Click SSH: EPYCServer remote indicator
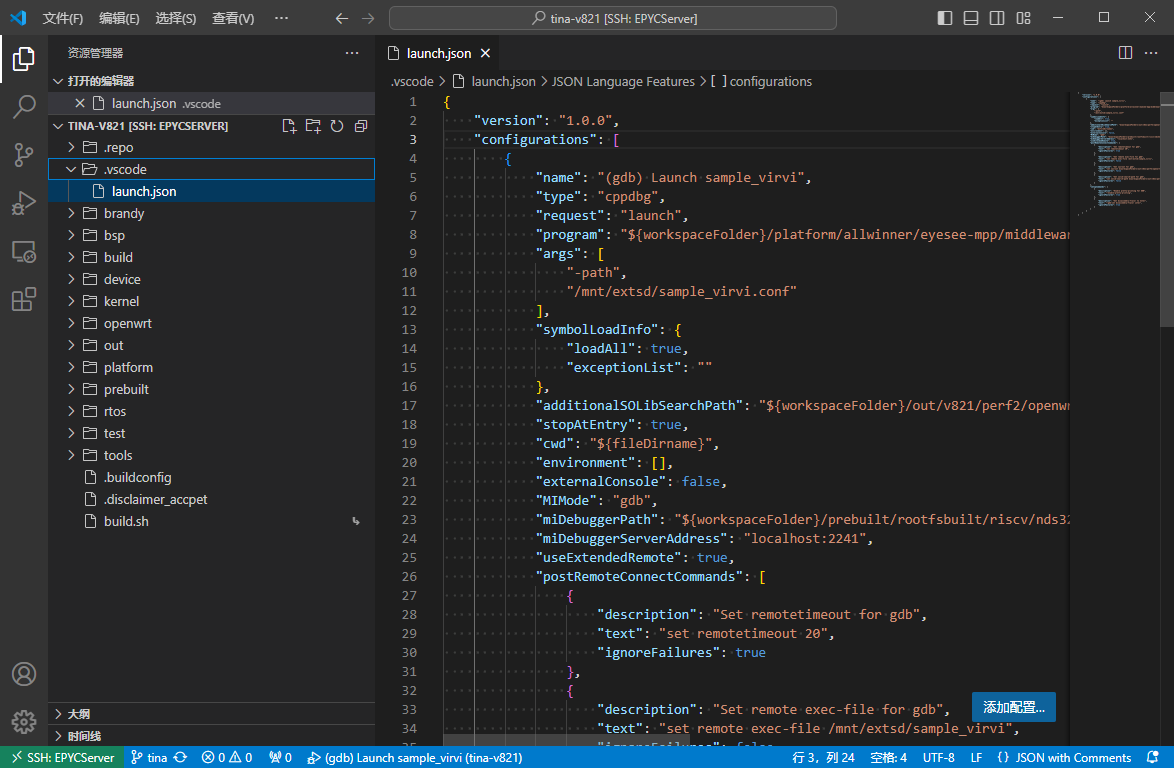Viewport: 1174px width, 768px height. 62,757
